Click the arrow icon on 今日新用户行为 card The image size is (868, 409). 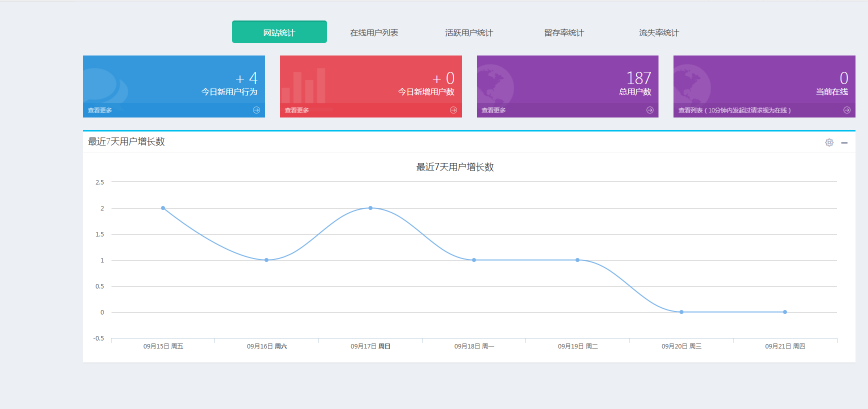tap(256, 110)
